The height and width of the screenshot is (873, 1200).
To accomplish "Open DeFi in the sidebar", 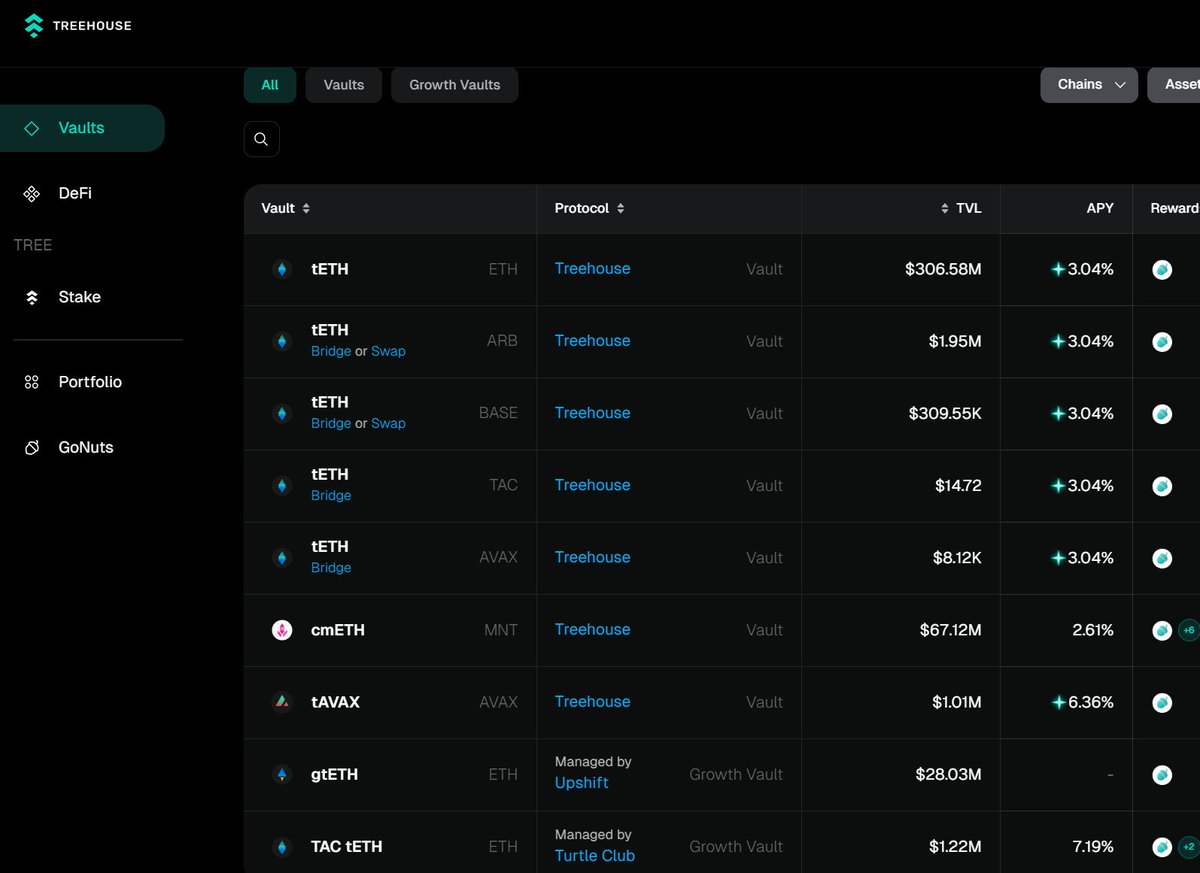I will [x=75, y=193].
